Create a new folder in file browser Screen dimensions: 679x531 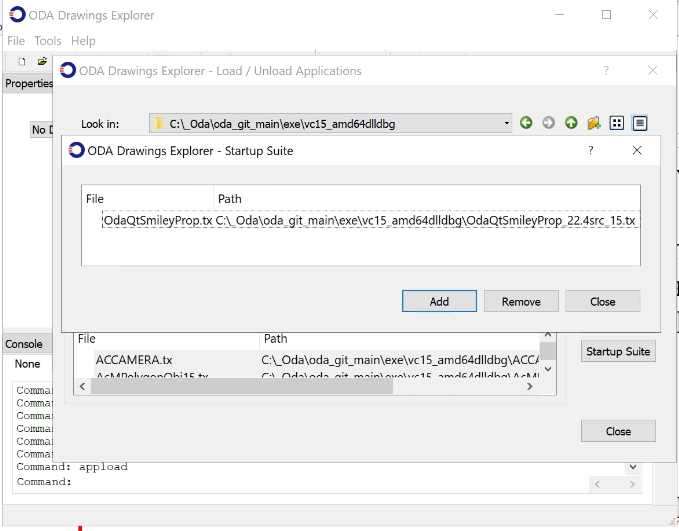(x=594, y=123)
